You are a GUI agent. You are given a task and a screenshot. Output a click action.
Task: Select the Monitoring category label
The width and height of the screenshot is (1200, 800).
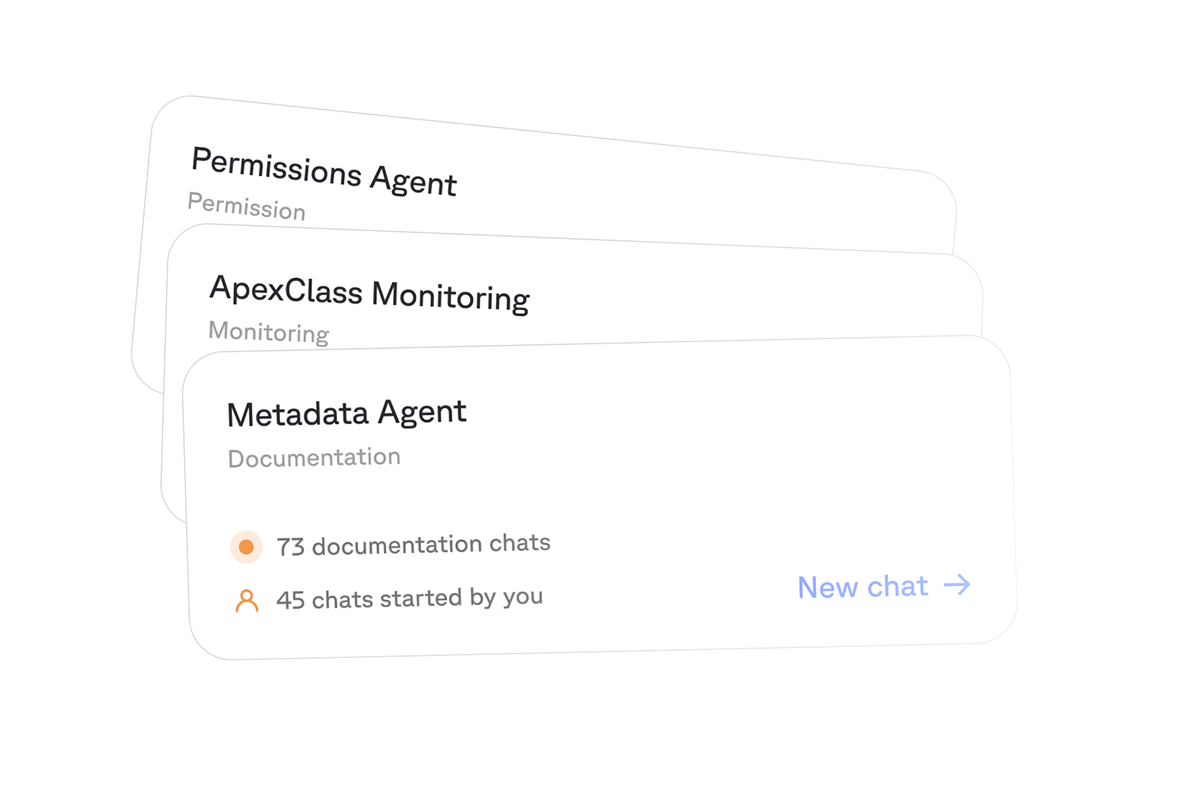(268, 331)
